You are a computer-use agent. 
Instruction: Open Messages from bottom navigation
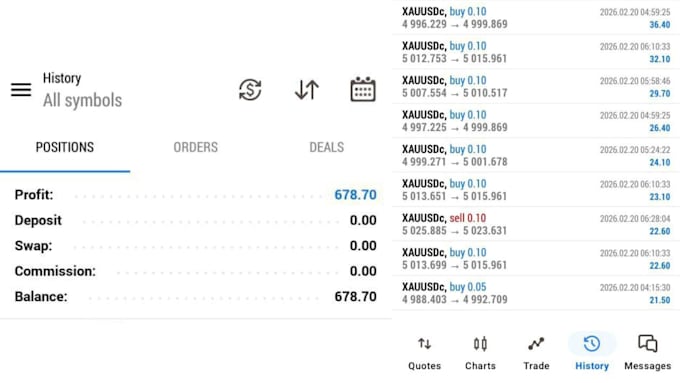(647, 354)
